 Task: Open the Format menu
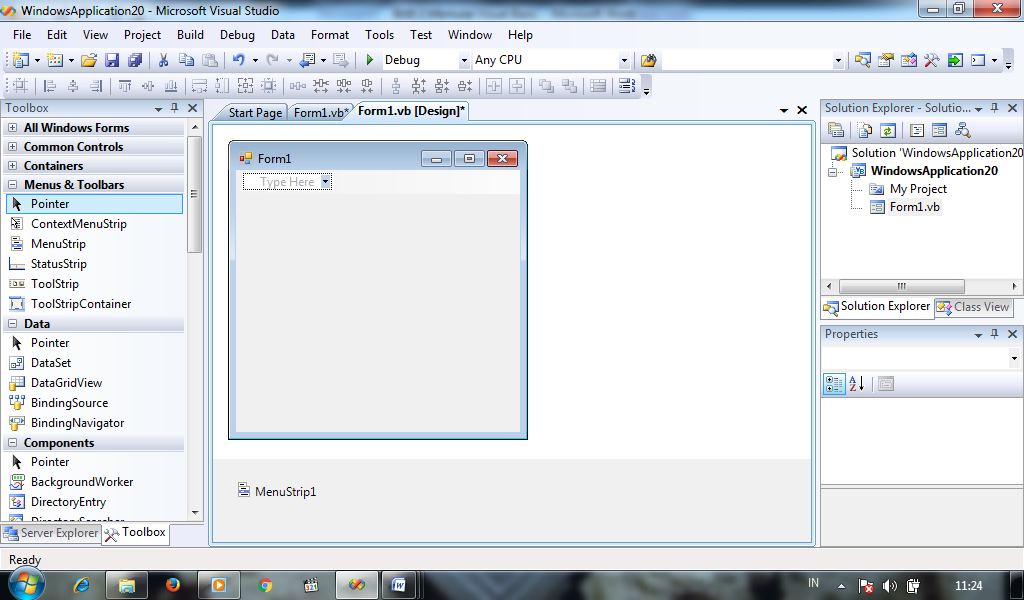pos(329,34)
